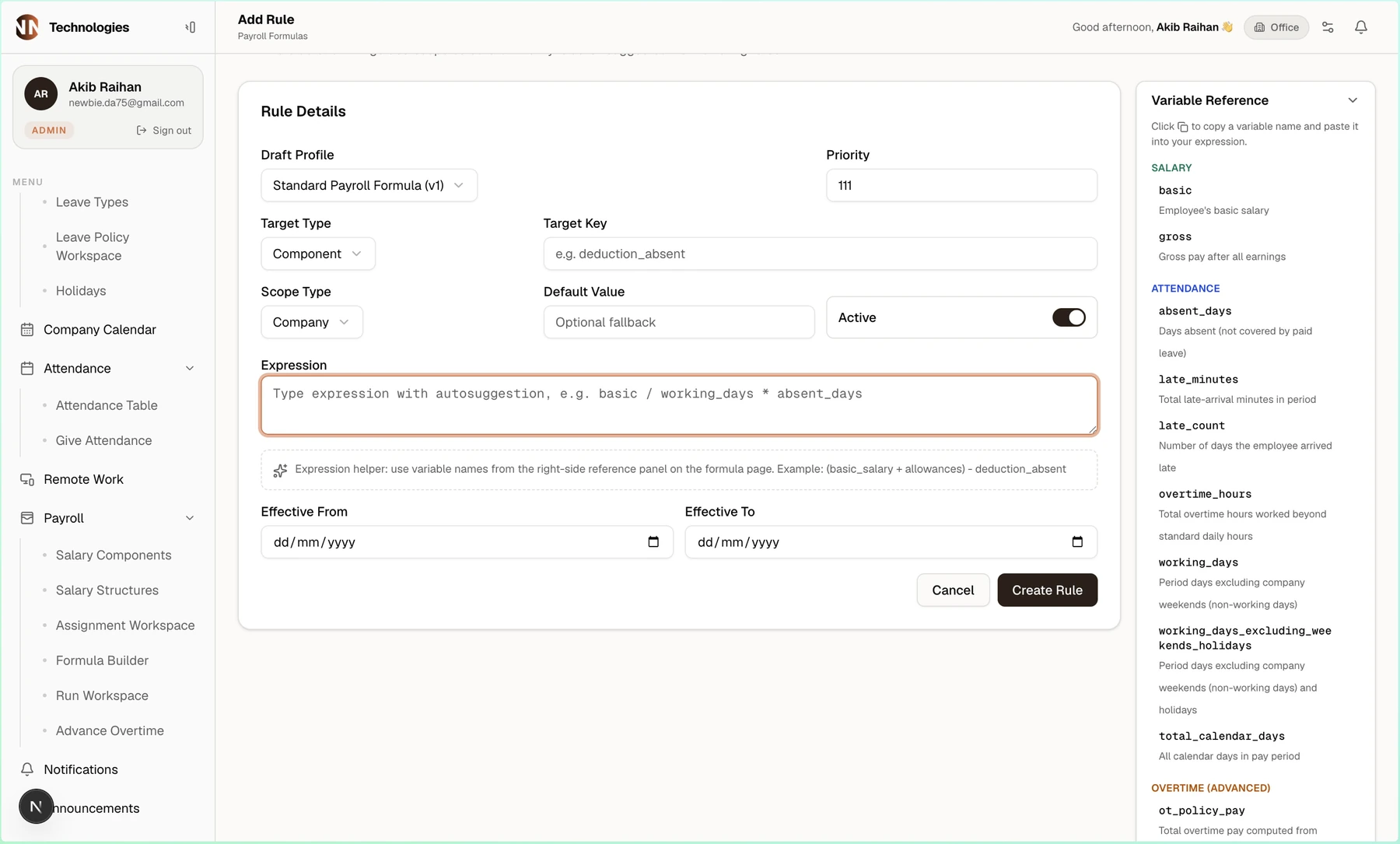The height and width of the screenshot is (844, 1400).
Task: Collapse the Attendance menu section
Action: click(190, 369)
